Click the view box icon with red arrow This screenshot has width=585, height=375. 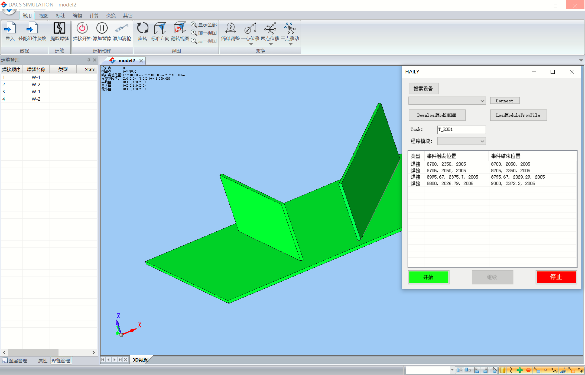179,28
